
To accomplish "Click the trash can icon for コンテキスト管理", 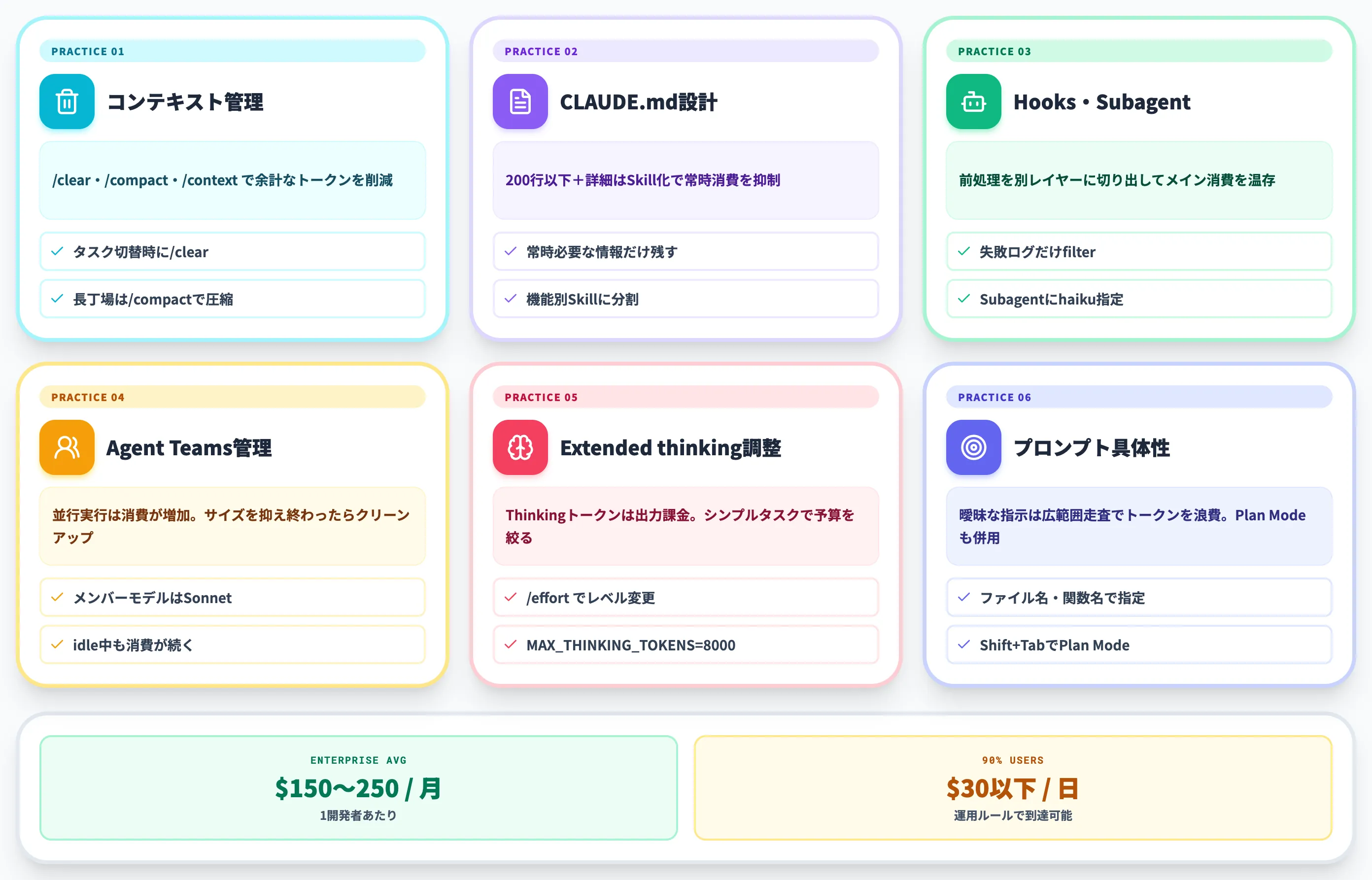I will tap(67, 102).
